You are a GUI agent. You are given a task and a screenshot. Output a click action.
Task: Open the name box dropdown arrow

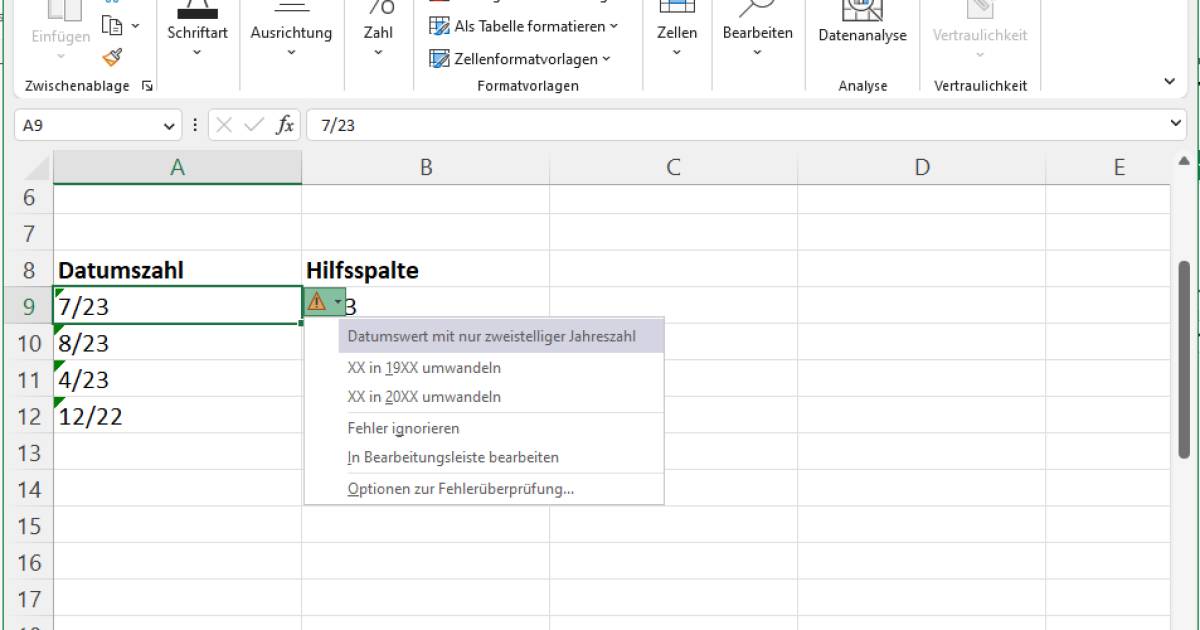coord(168,126)
